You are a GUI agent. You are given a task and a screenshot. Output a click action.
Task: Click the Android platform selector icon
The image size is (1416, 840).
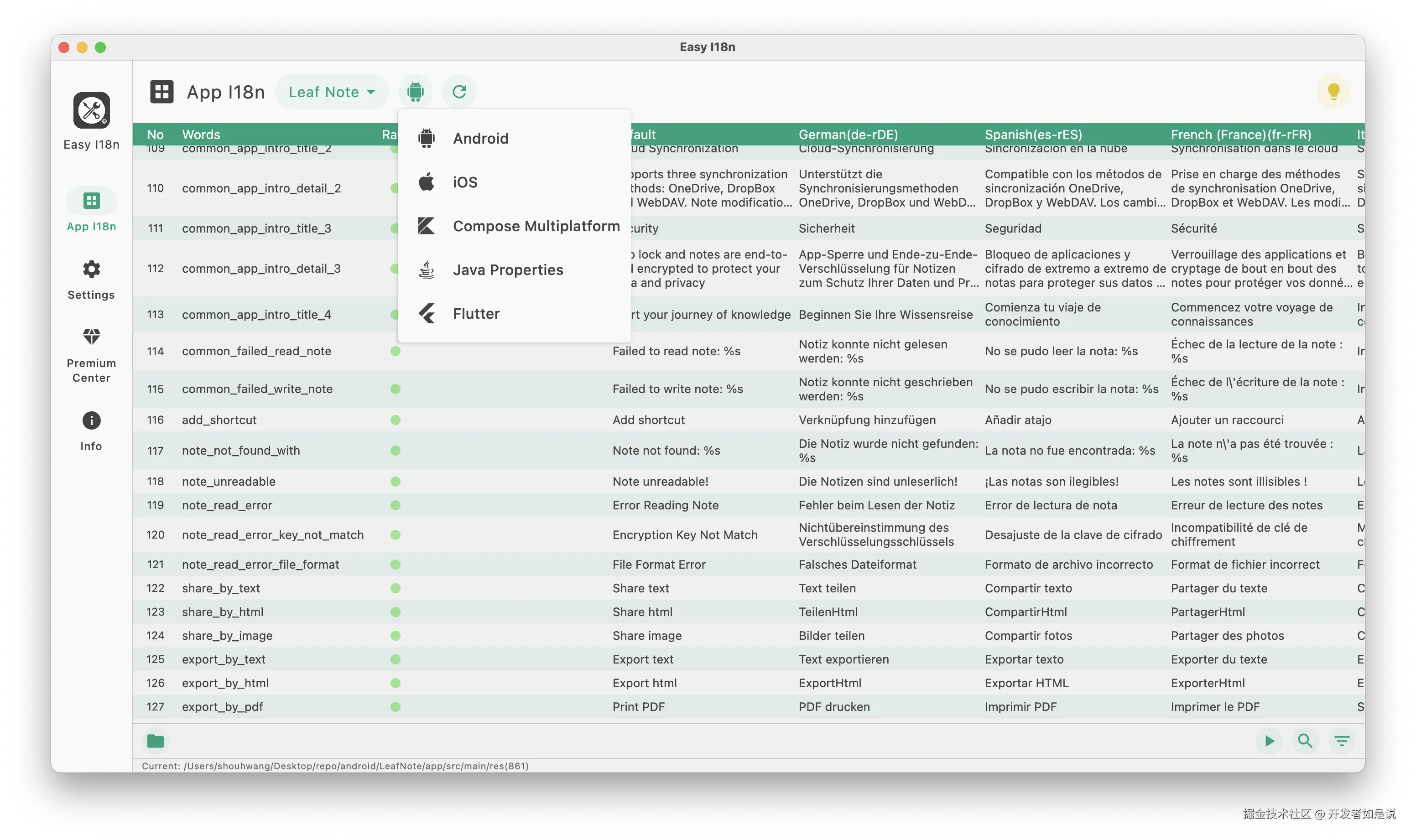[x=416, y=92]
